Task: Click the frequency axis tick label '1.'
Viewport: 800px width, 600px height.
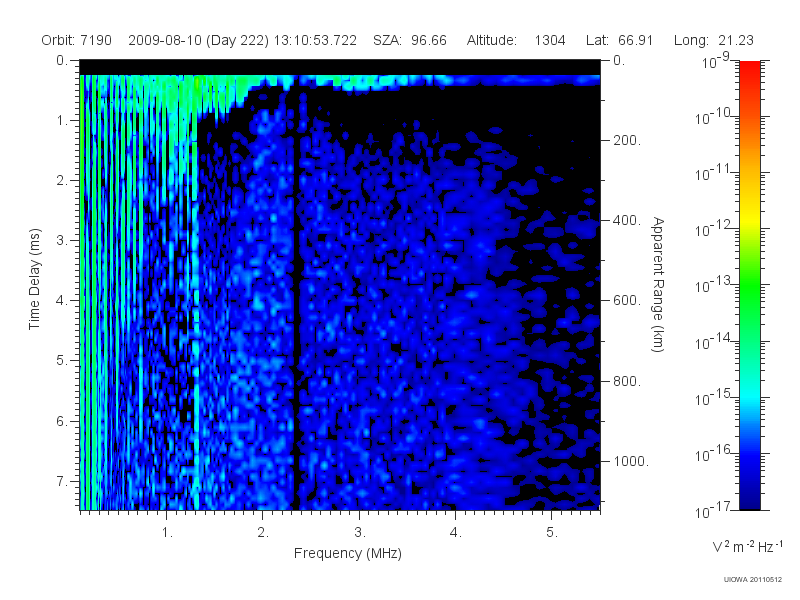Action: tap(167, 533)
